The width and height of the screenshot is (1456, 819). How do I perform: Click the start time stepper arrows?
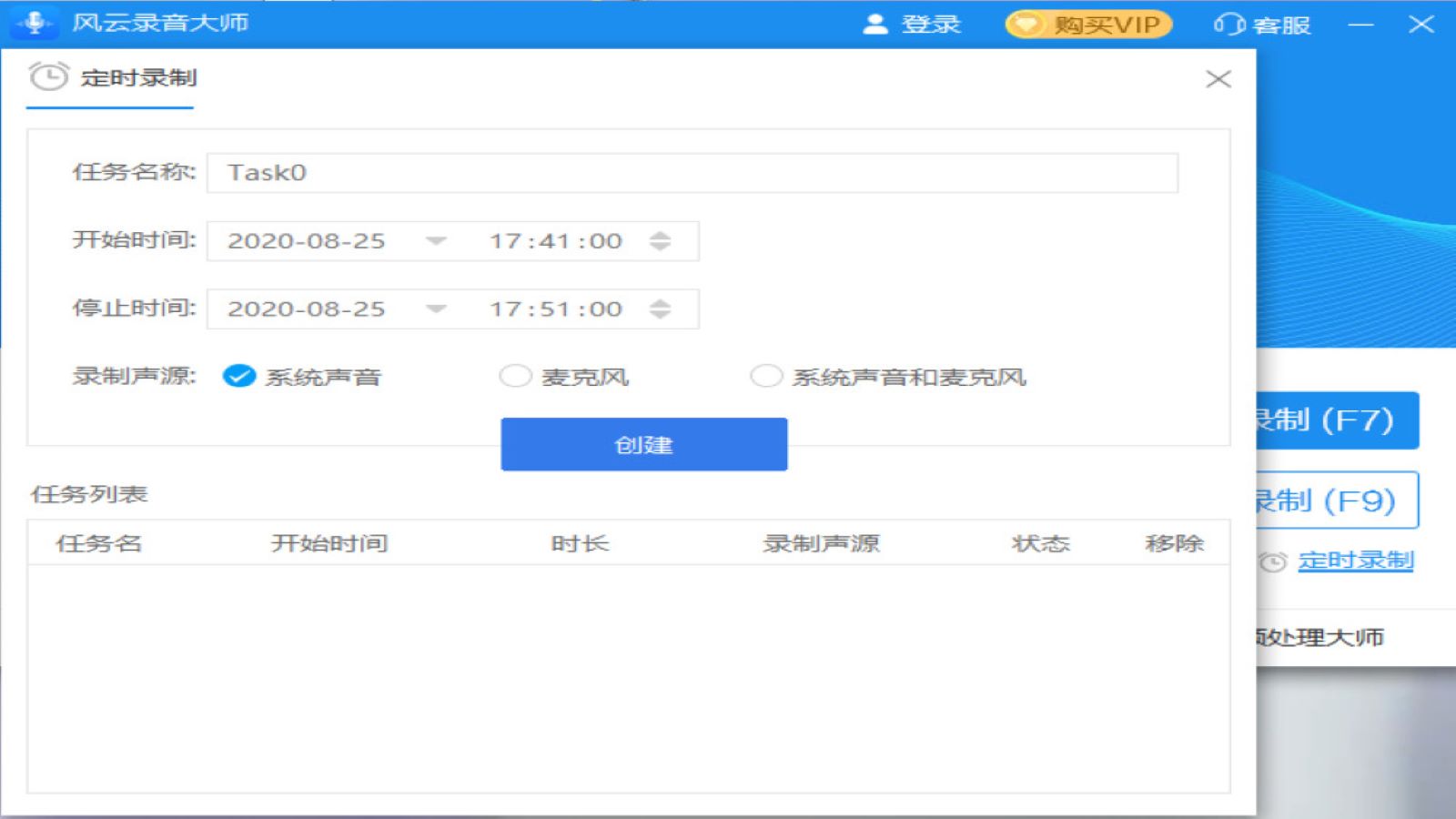click(661, 240)
